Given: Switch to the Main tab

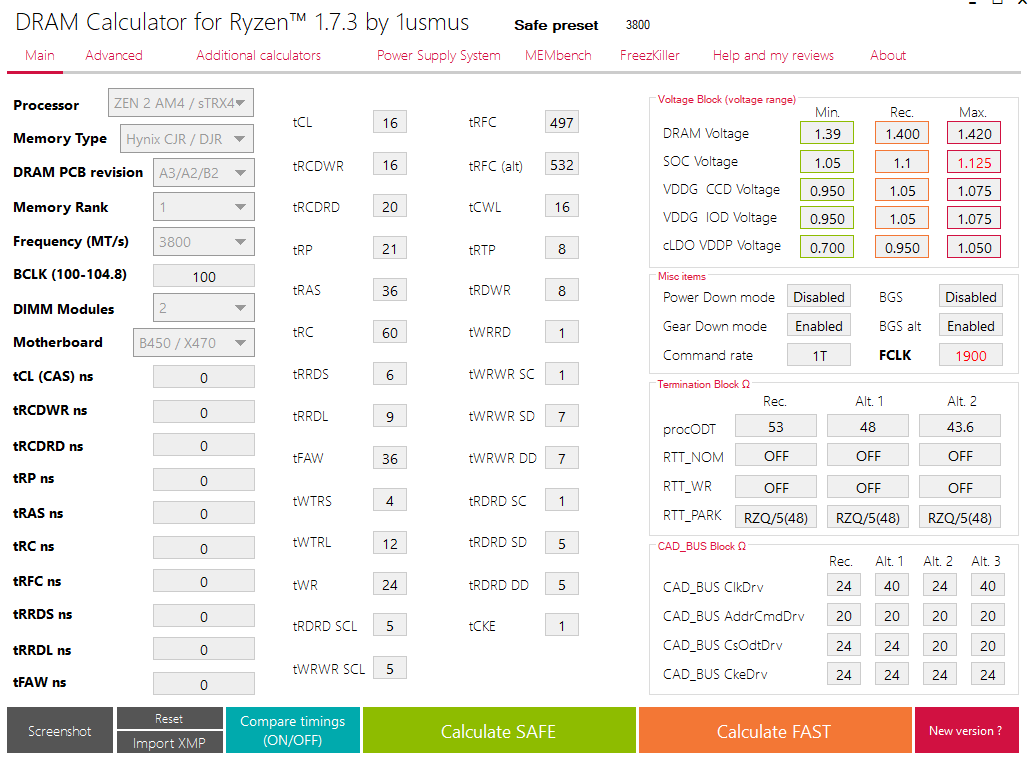Looking at the screenshot, I should (39, 56).
